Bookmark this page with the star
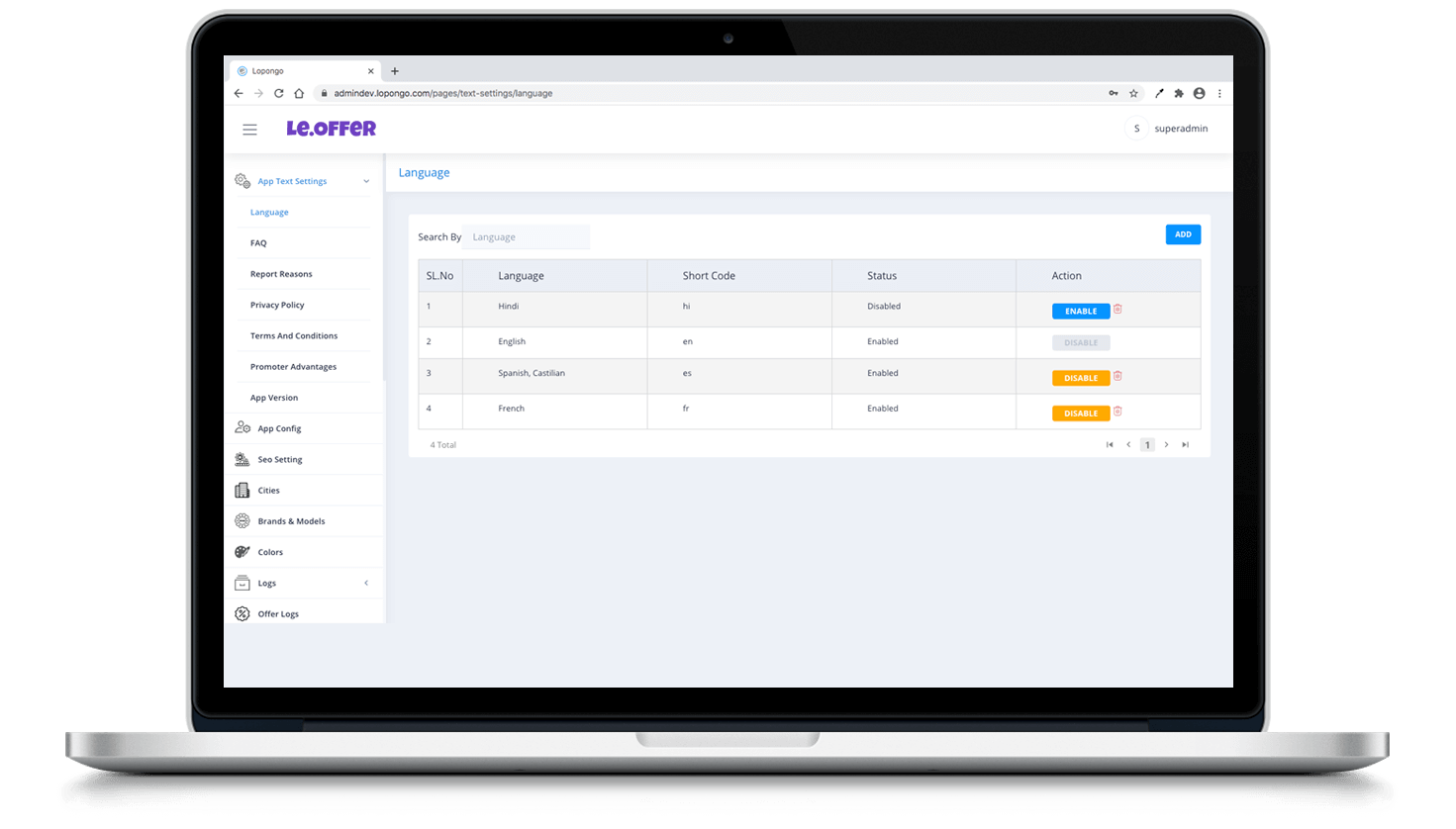The height and width of the screenshot is (829, 1456). 1133,93
